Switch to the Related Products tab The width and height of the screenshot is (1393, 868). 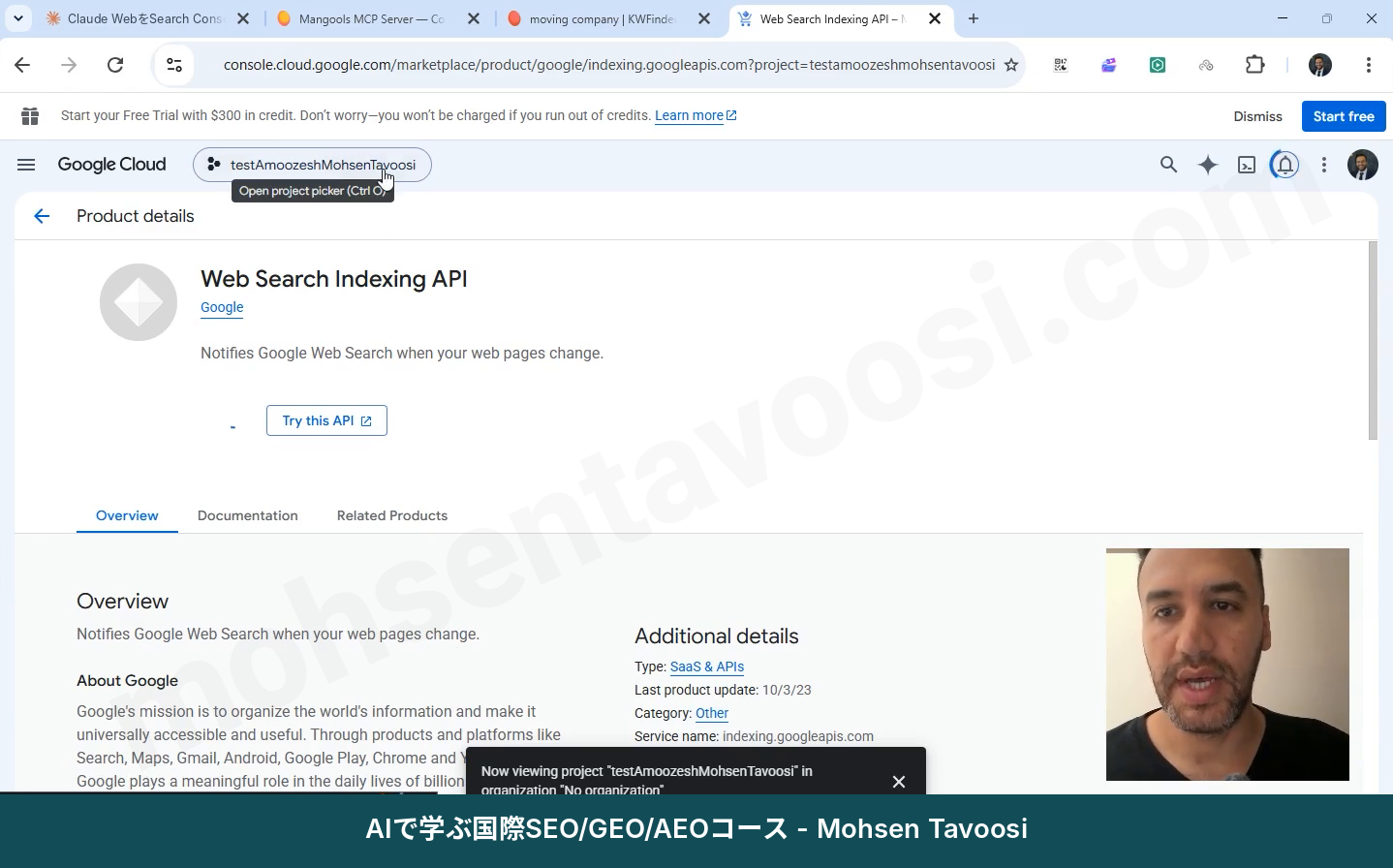(x=392, y=515)
